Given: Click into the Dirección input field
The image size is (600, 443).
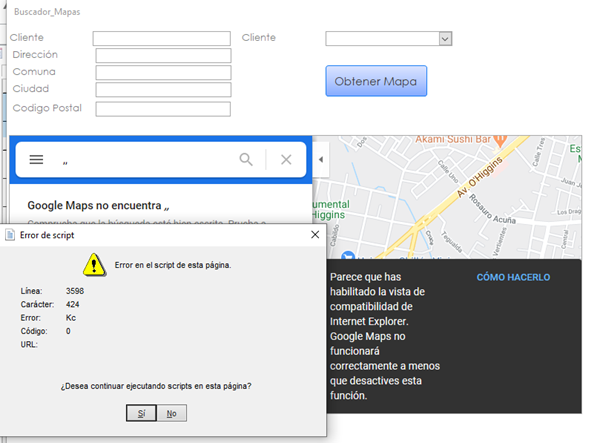Looking at the screenshot, I should 163,55.
